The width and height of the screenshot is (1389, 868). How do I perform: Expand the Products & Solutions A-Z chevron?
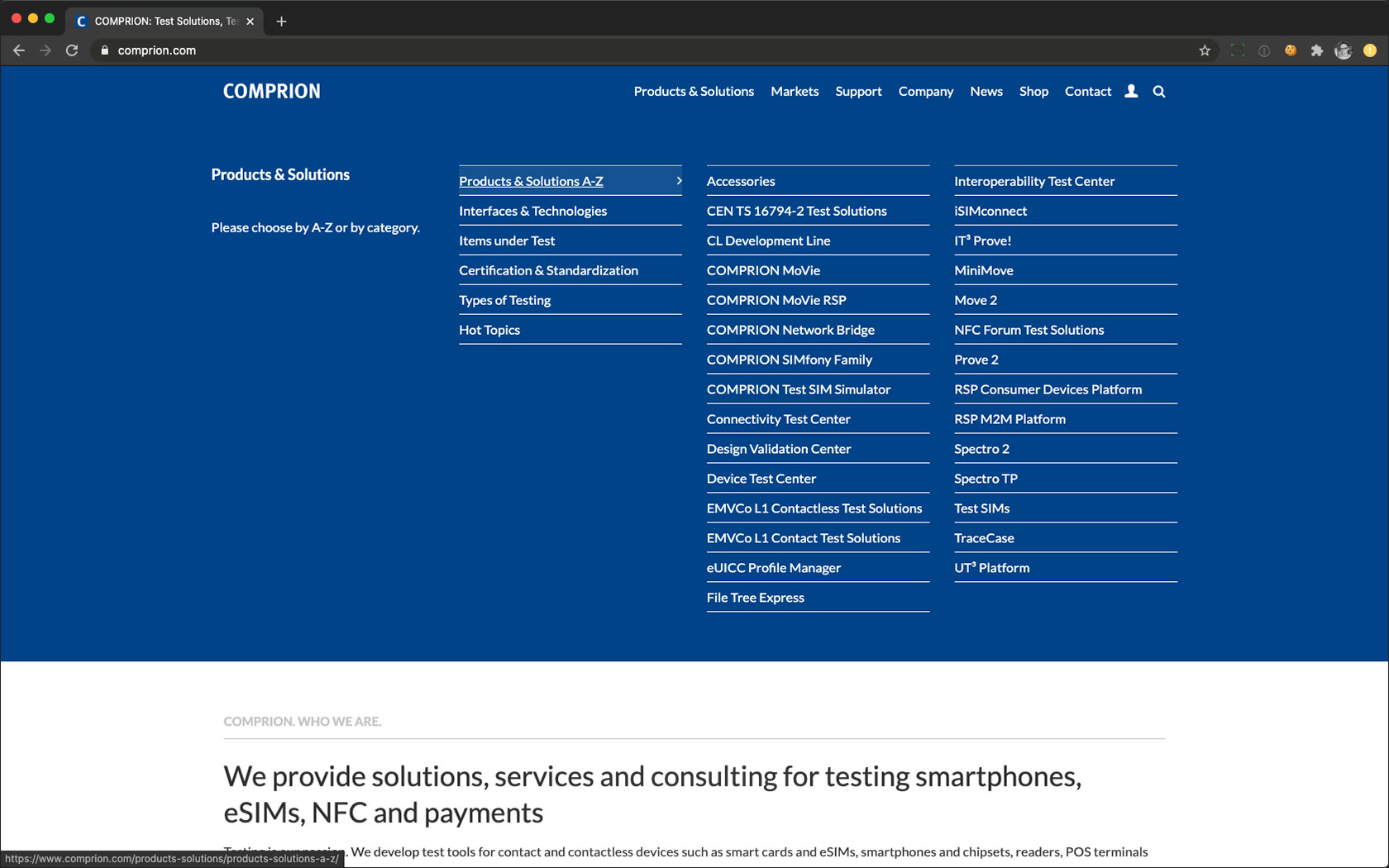point(679,181)
